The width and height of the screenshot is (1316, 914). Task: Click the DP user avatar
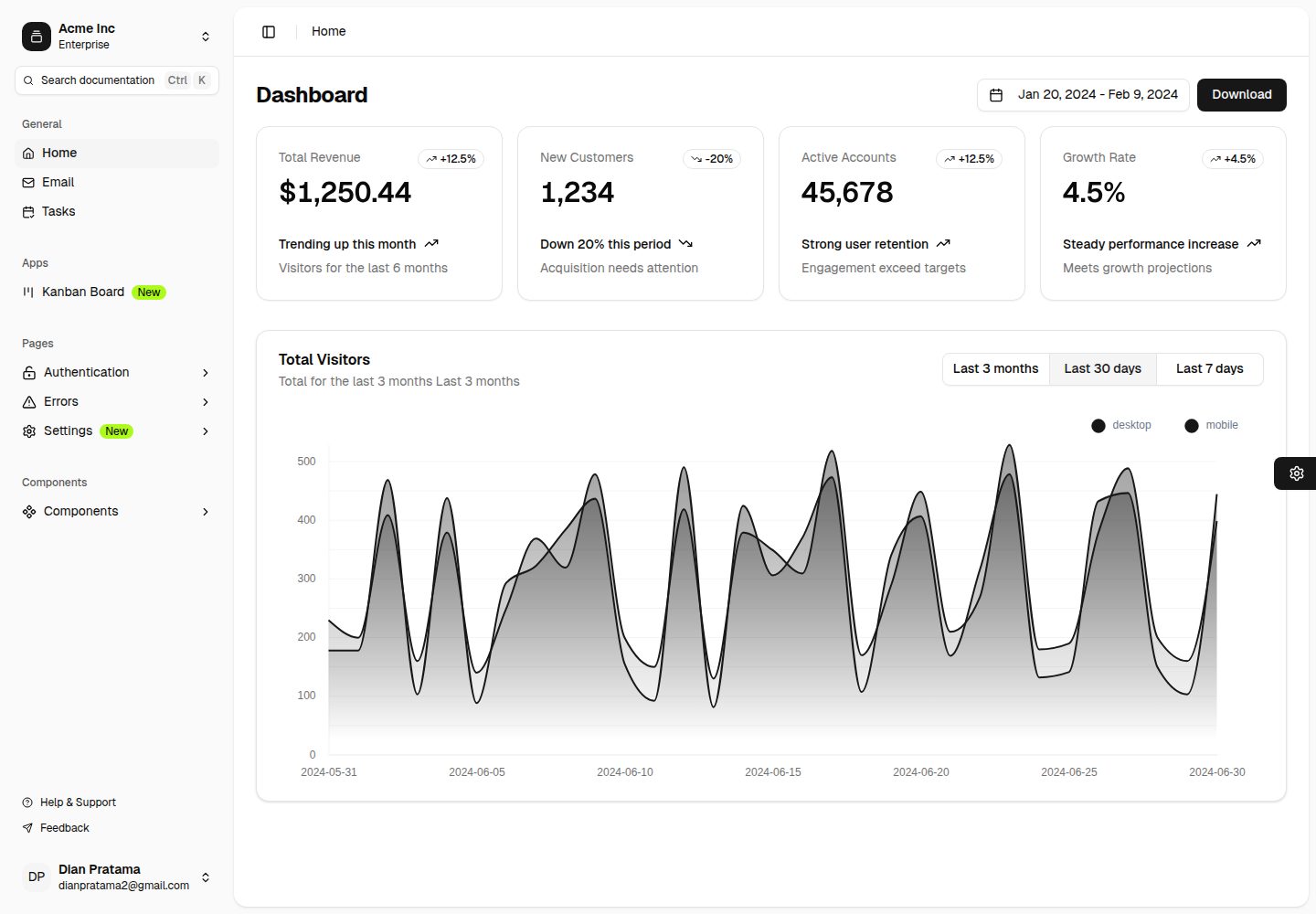tap(37, 877)
